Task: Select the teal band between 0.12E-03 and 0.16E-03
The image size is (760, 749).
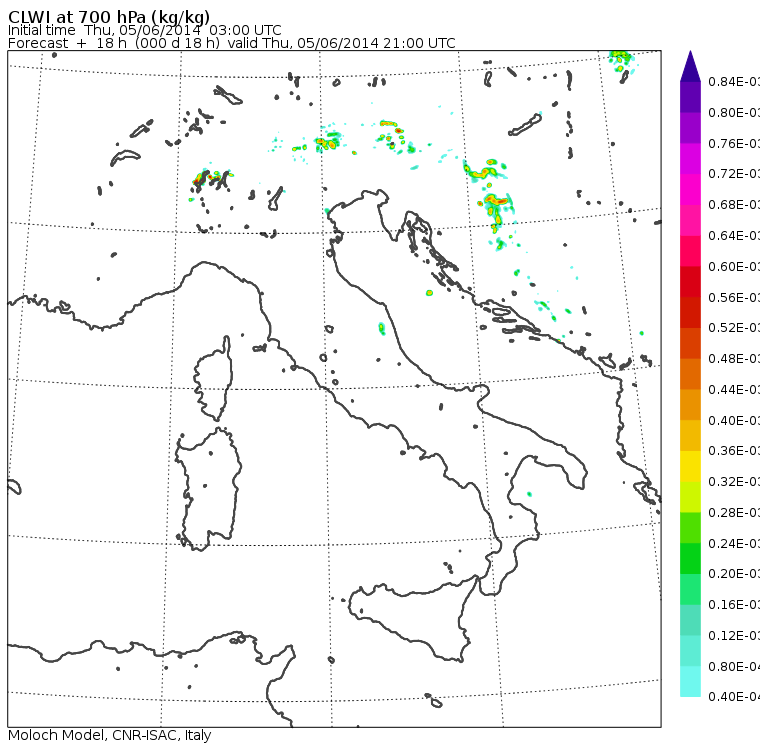Action: click(x=690, y=620)
